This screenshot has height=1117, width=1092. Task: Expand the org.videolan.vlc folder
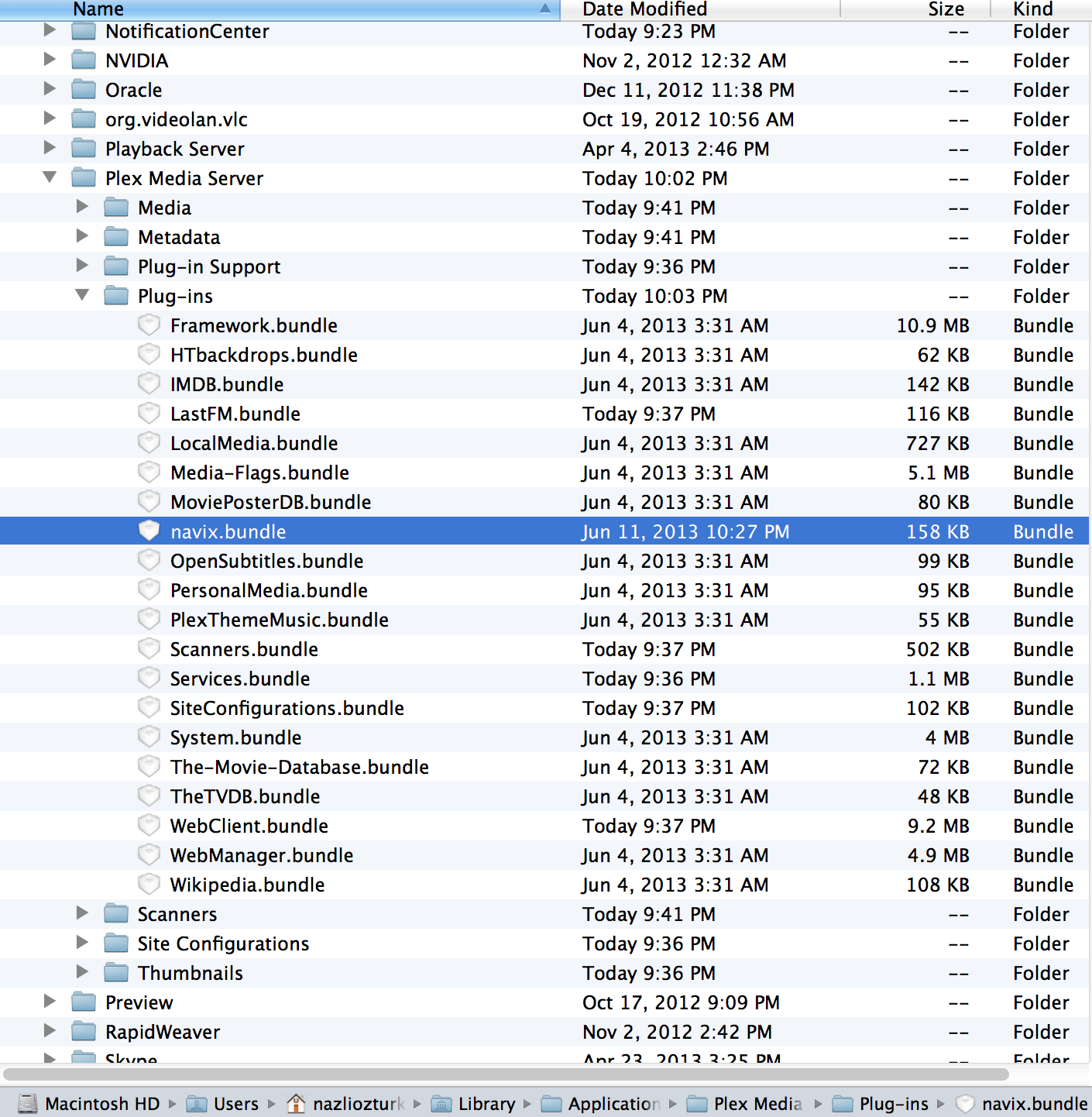[x=50, y=119]
